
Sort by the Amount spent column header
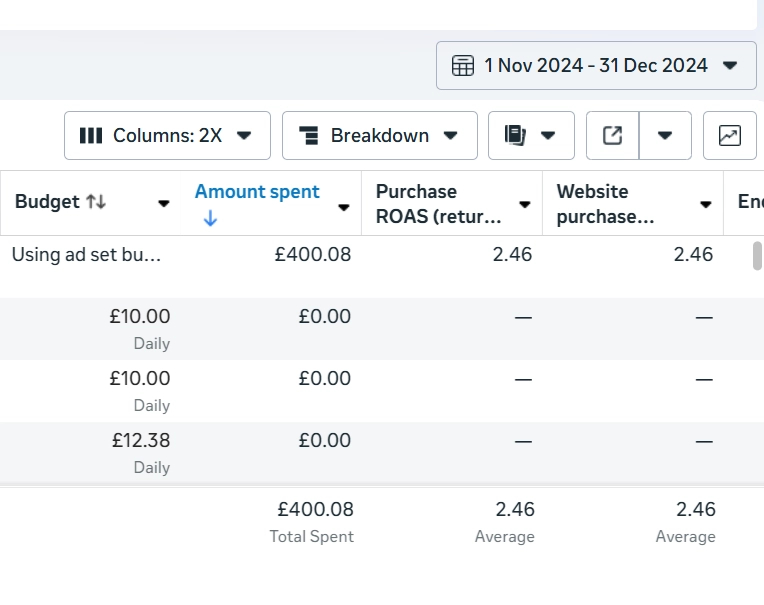click(257, 192)
